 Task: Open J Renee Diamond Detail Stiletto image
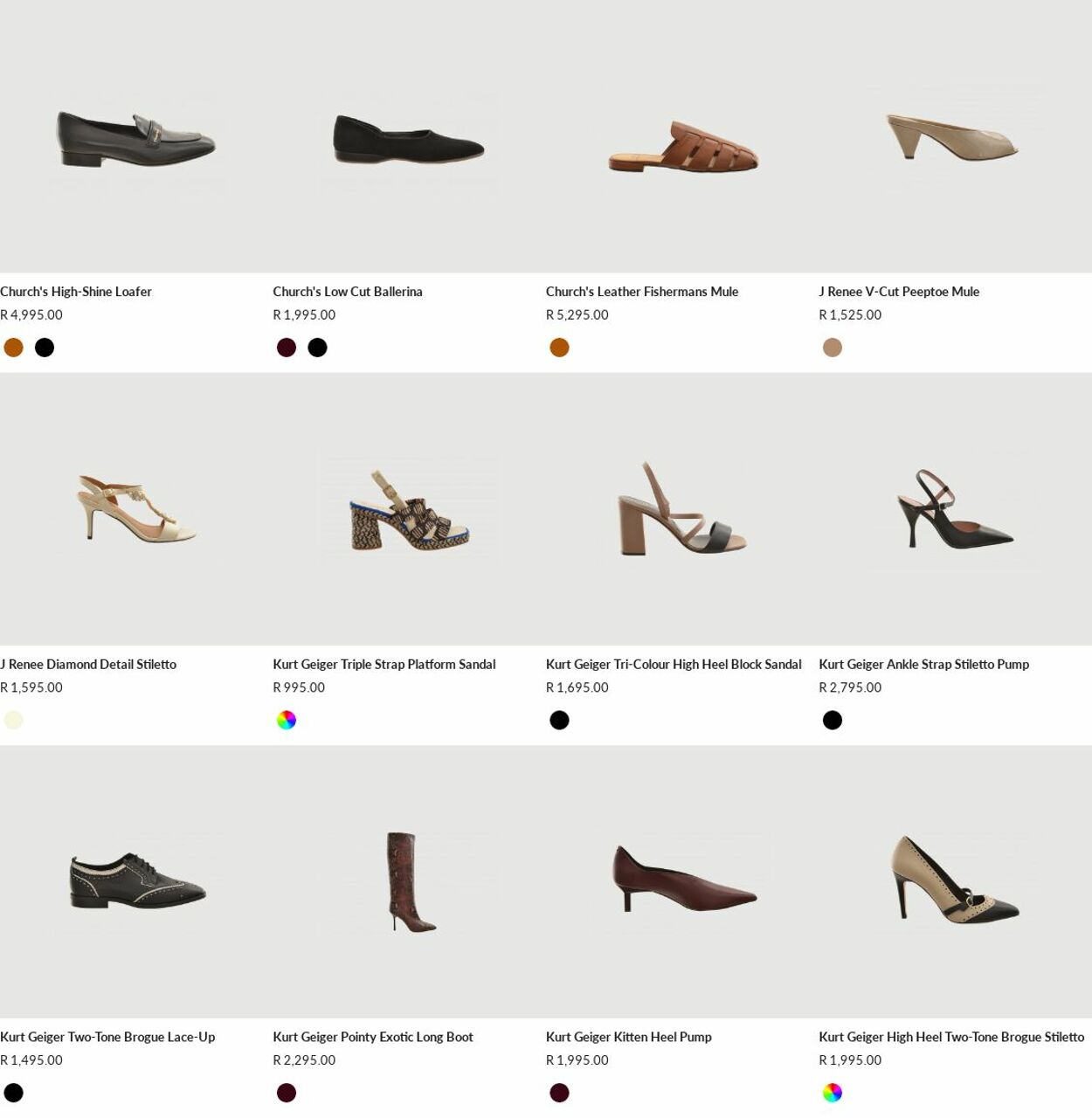point(136,509)
